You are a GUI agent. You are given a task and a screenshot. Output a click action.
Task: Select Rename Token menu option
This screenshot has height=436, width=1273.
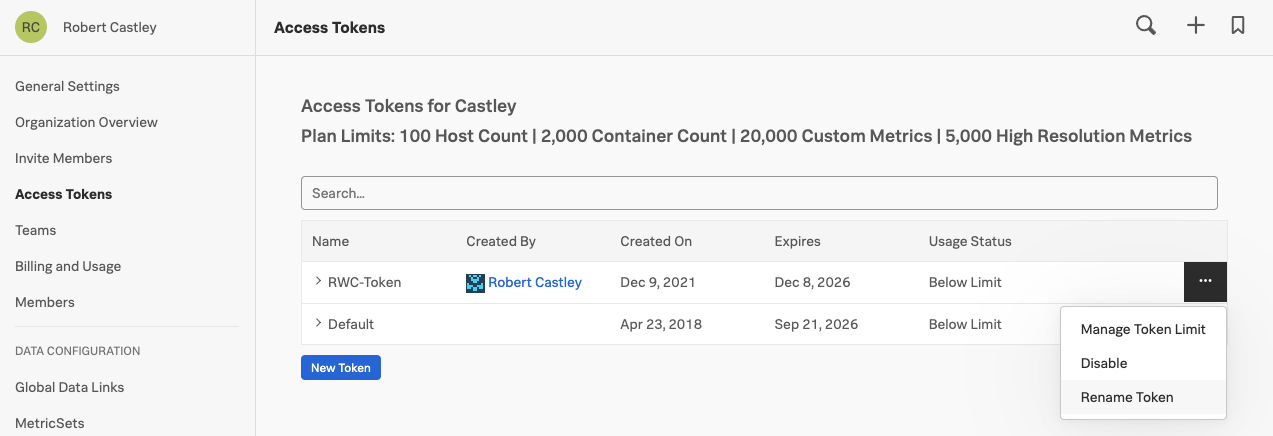point(1127,397)
